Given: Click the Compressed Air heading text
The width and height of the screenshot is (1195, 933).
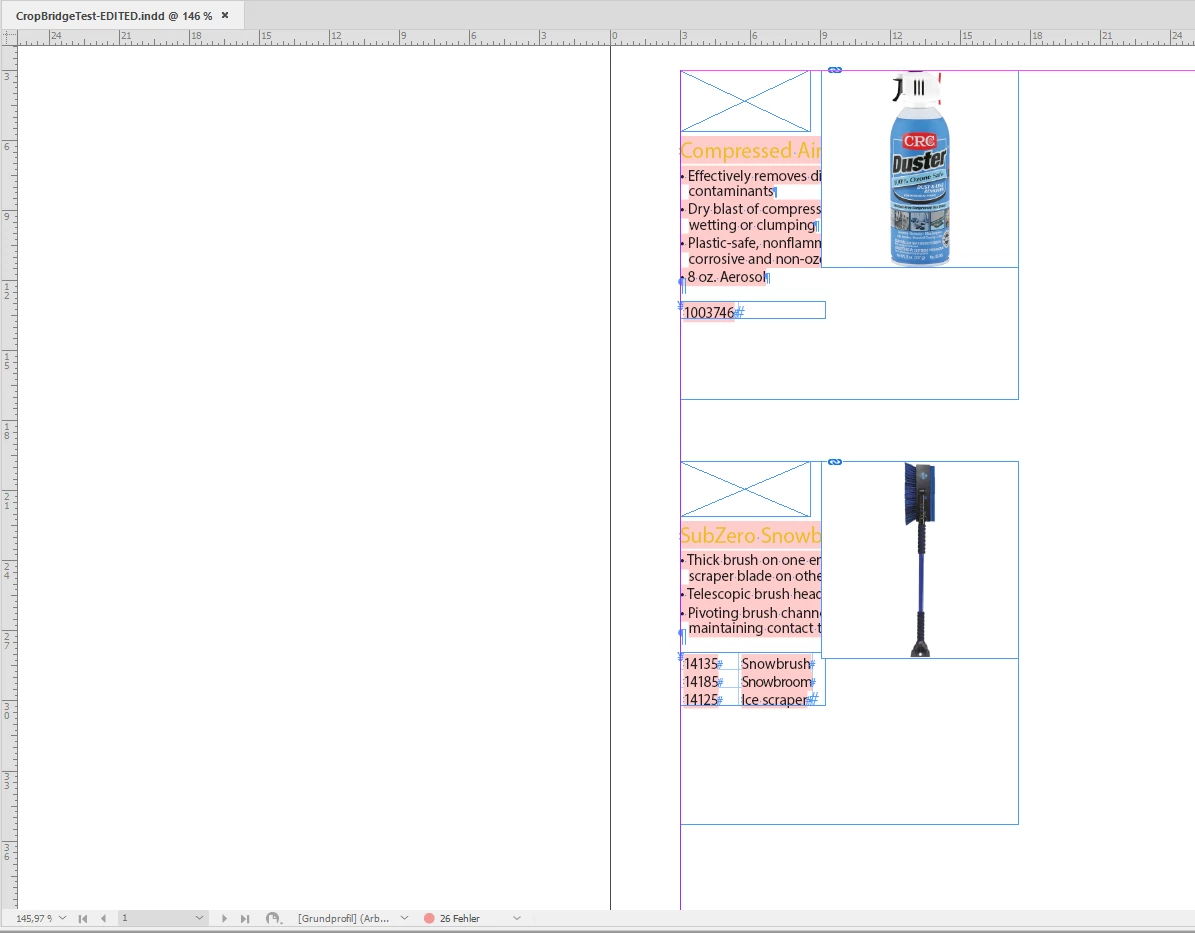Looking at the screenshot, I should (751, 150).
